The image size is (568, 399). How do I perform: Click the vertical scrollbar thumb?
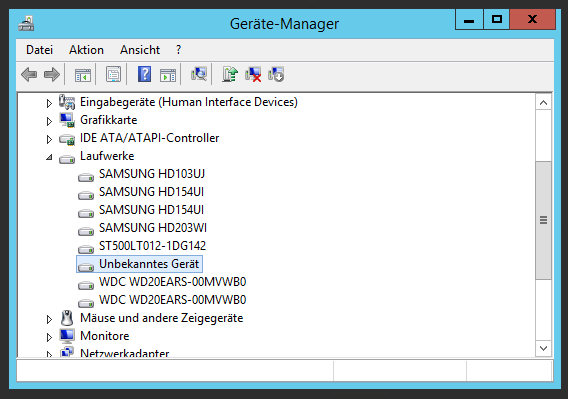(543, 220)
